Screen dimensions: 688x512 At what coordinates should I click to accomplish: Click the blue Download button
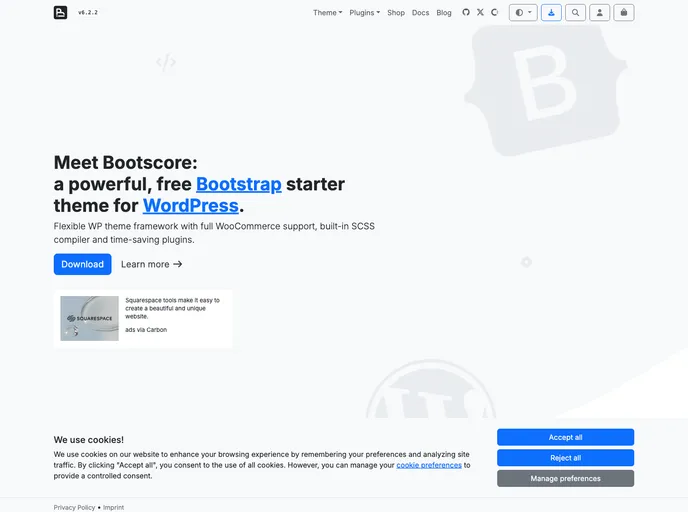(82, 264)
